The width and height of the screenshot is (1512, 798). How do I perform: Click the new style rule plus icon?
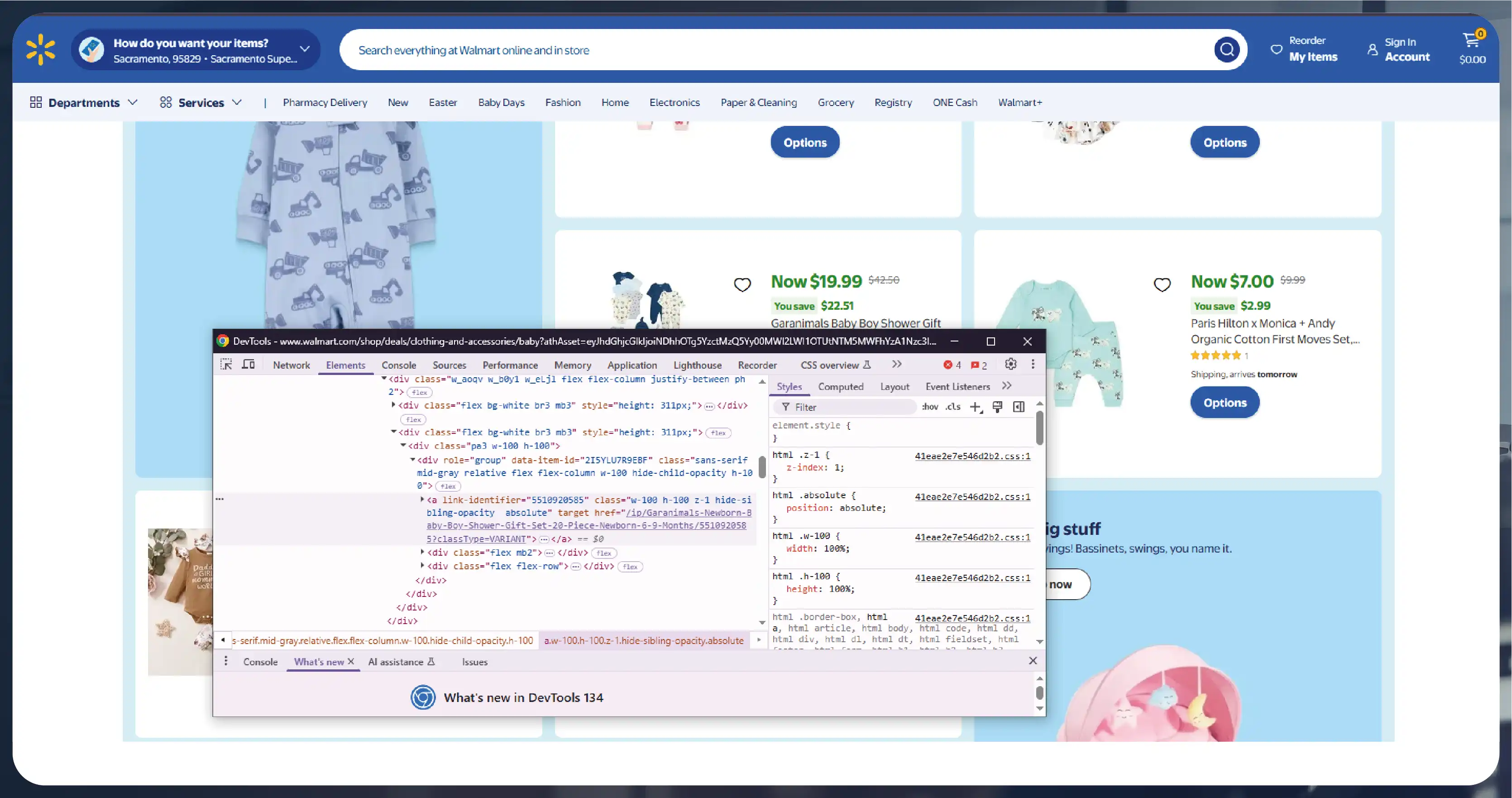976,407
